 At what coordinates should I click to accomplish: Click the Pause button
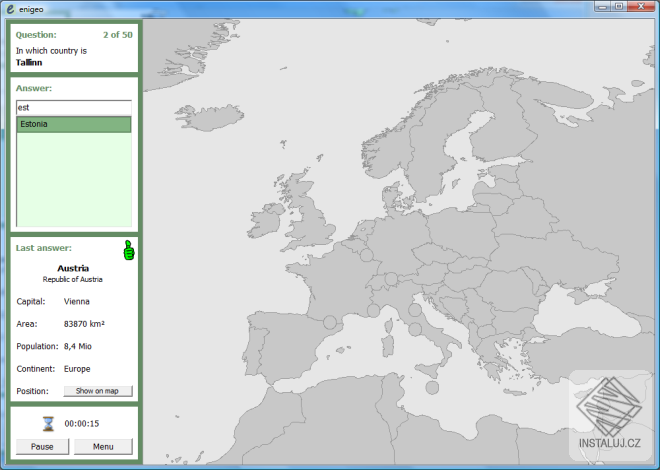(42, 446)
